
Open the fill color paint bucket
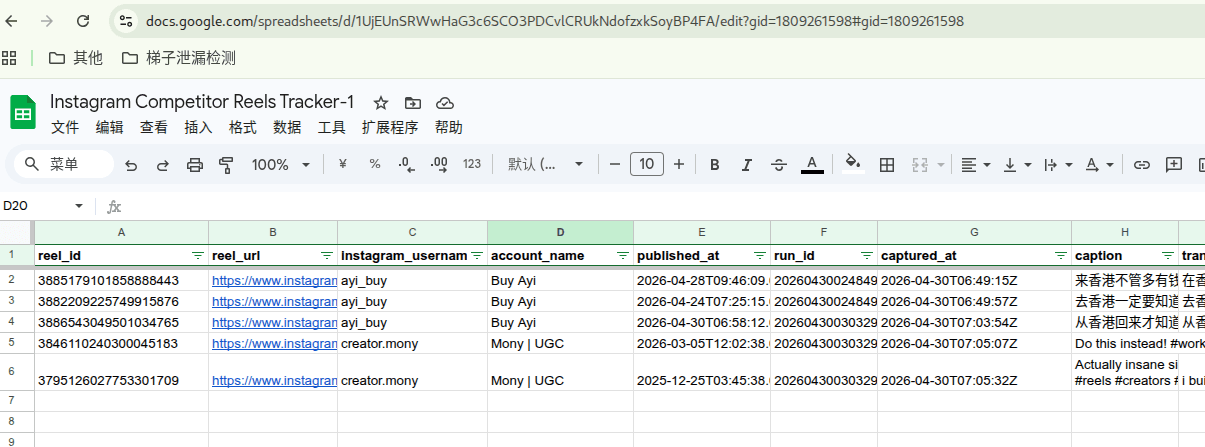(853, 164)
